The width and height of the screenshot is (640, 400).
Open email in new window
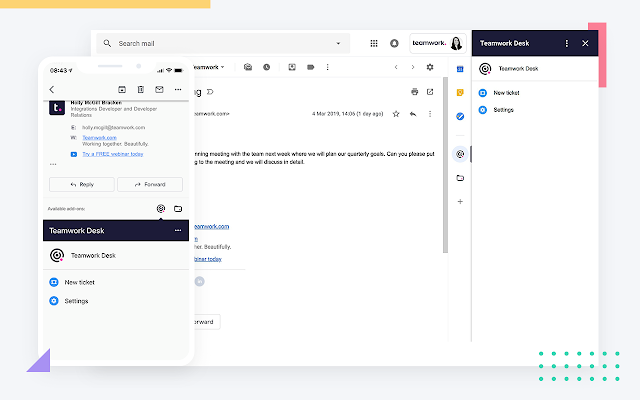click(x=430, y=92)
